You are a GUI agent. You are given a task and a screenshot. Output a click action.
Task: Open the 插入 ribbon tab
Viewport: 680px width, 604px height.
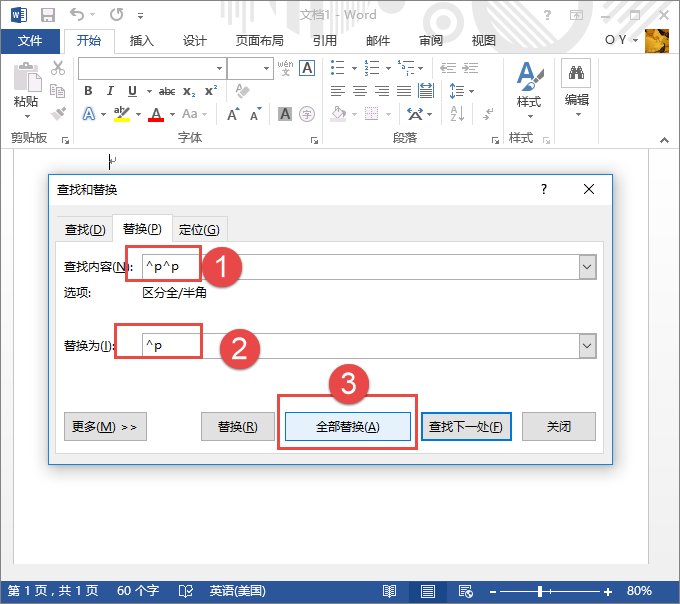tap(142, 41)
